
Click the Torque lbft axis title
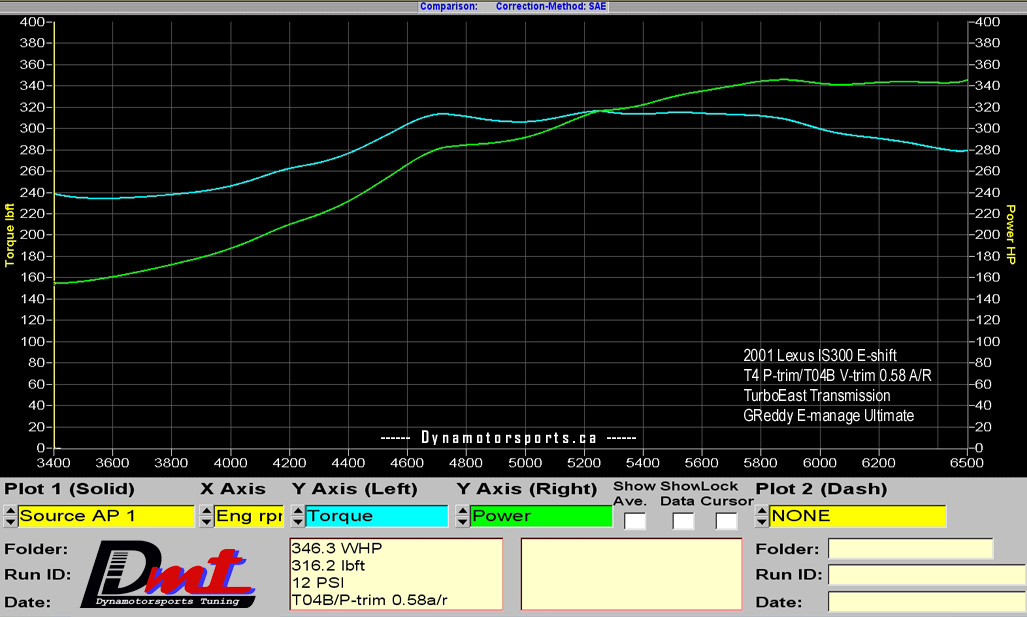[9, 235]
